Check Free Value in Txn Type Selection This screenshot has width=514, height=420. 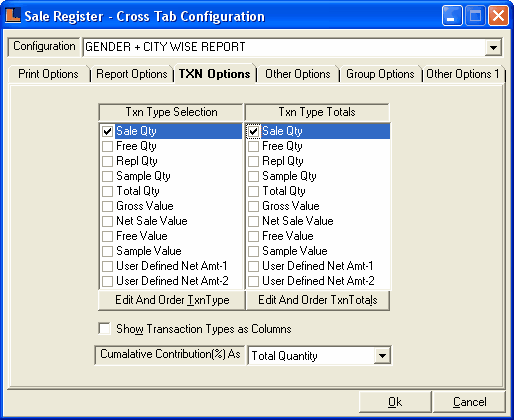pyautogui.click(x=107, y=236)
